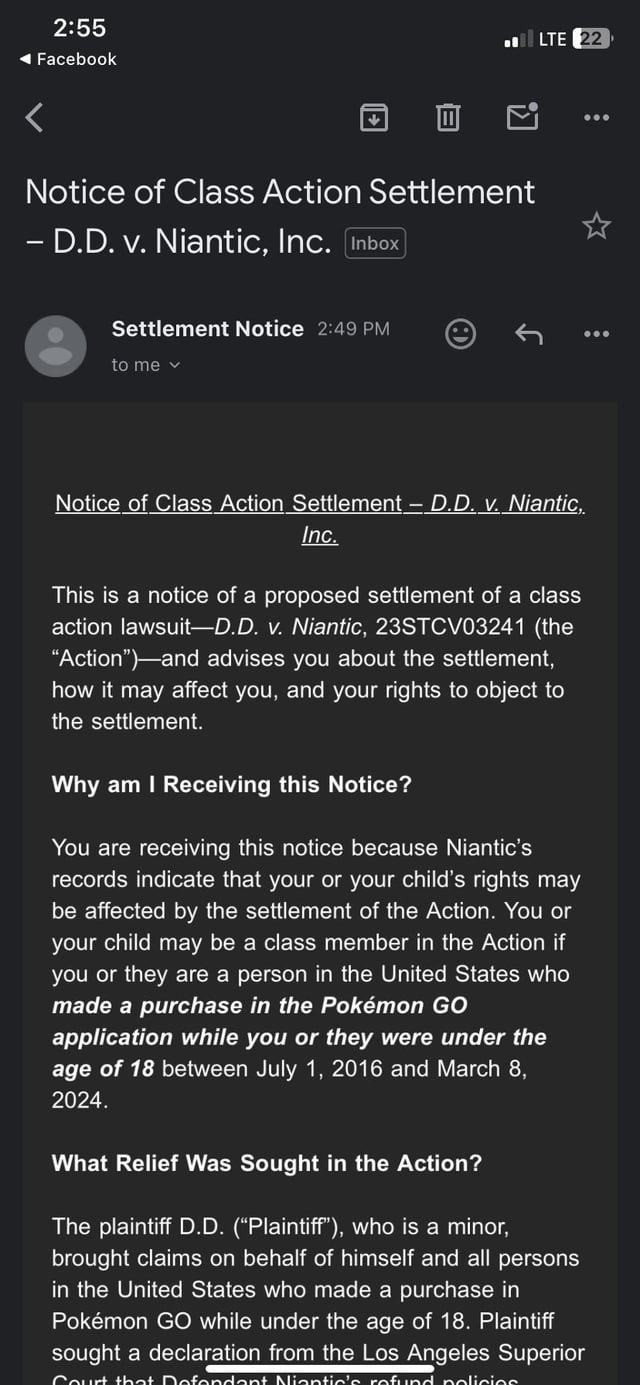Tap the home indicator bar at bottom
This screenshot has width=640, height=1385.
(320, 1368)
